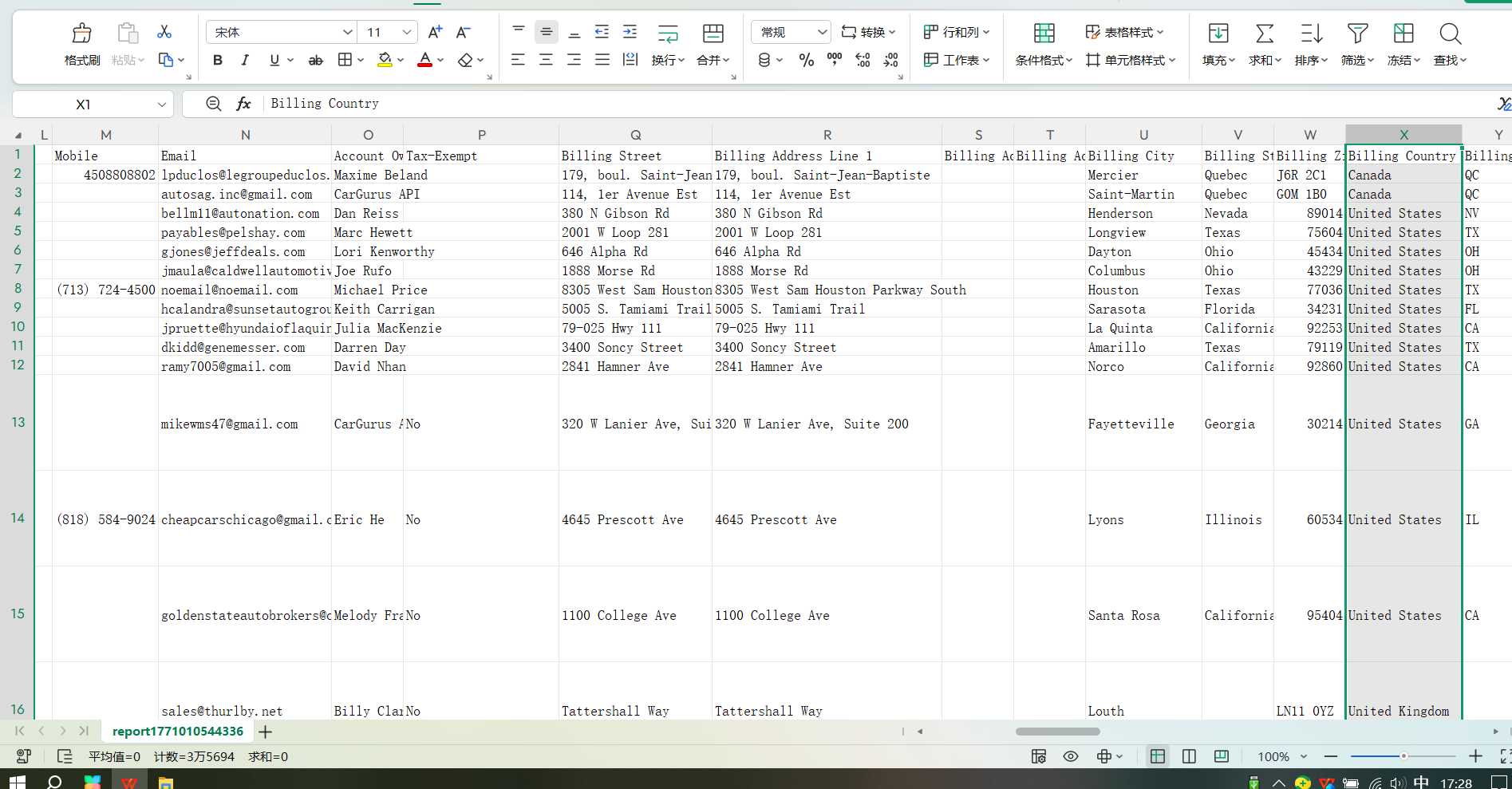This screenshot has width=1512, height=789.
Task: Open the Windows Start menu
Action: click(17, 781)
